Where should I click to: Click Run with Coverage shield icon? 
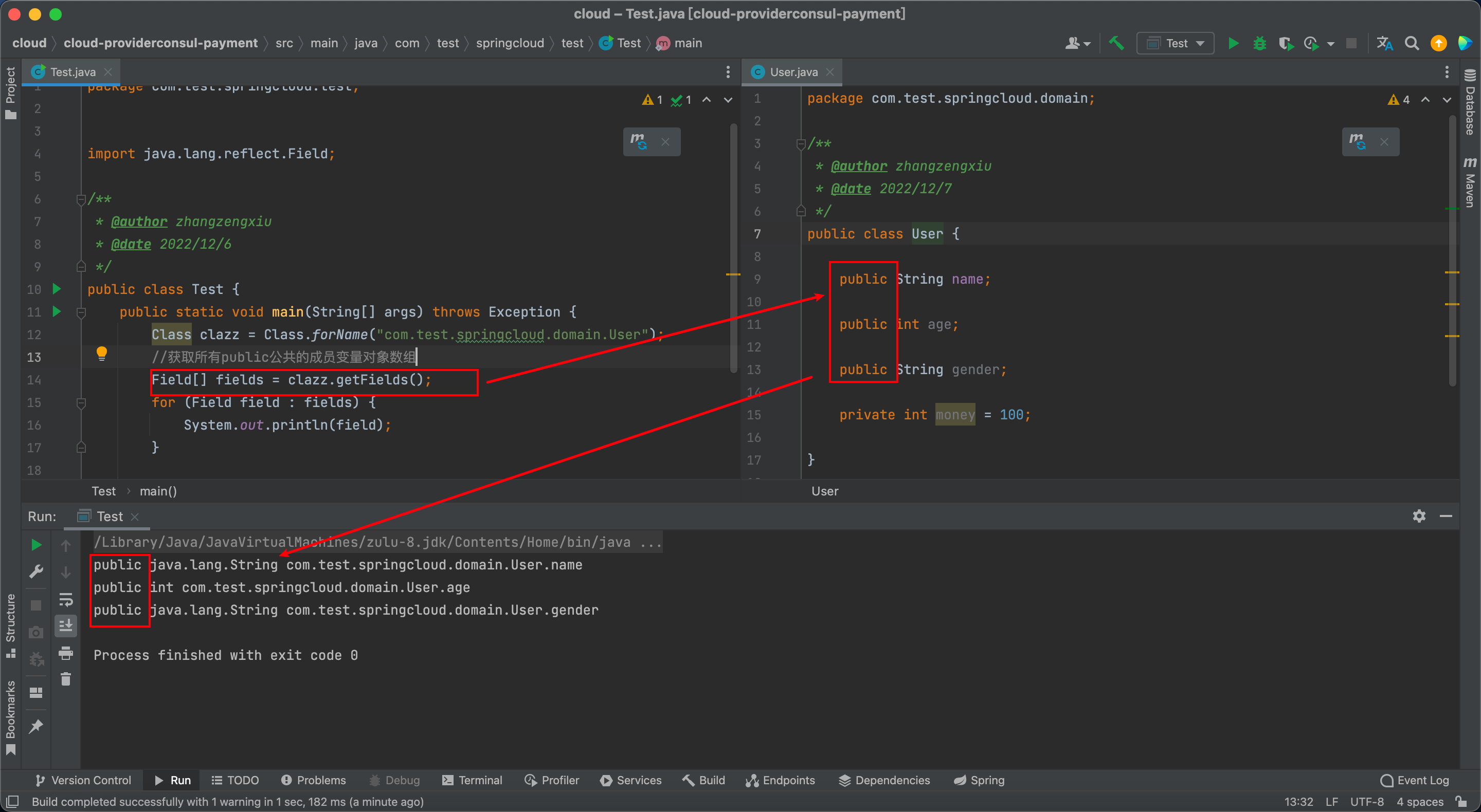pyautogui.click(x=1286, y=44)
